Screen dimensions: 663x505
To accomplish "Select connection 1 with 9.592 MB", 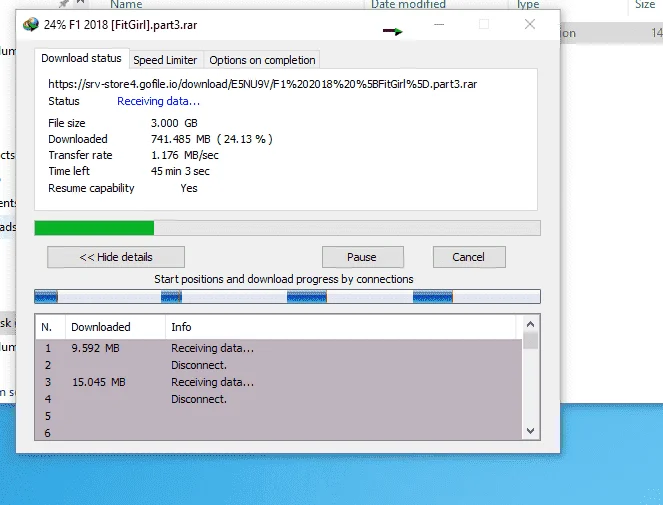I will click(279, 348).
